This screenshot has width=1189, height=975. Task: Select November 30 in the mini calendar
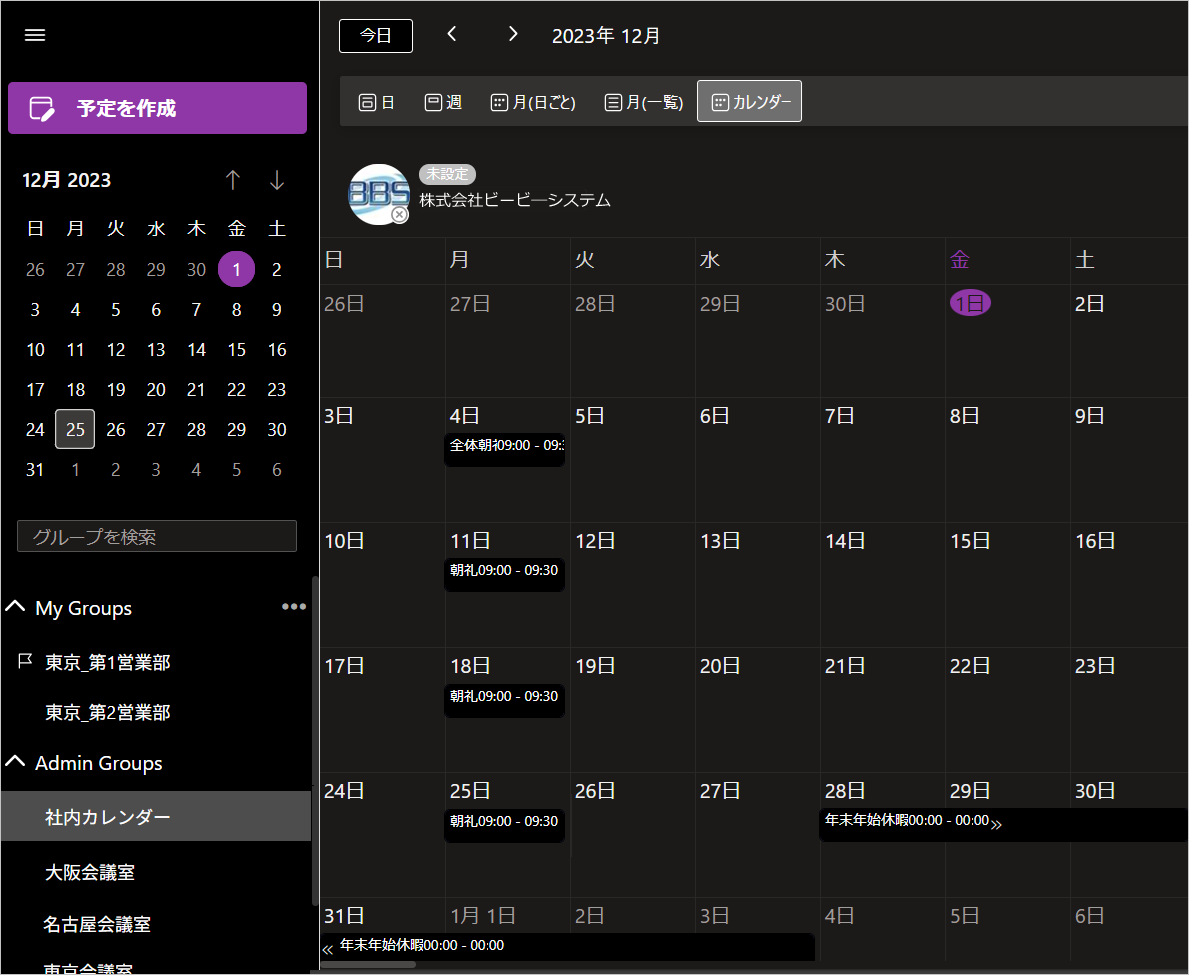point(196,269)
